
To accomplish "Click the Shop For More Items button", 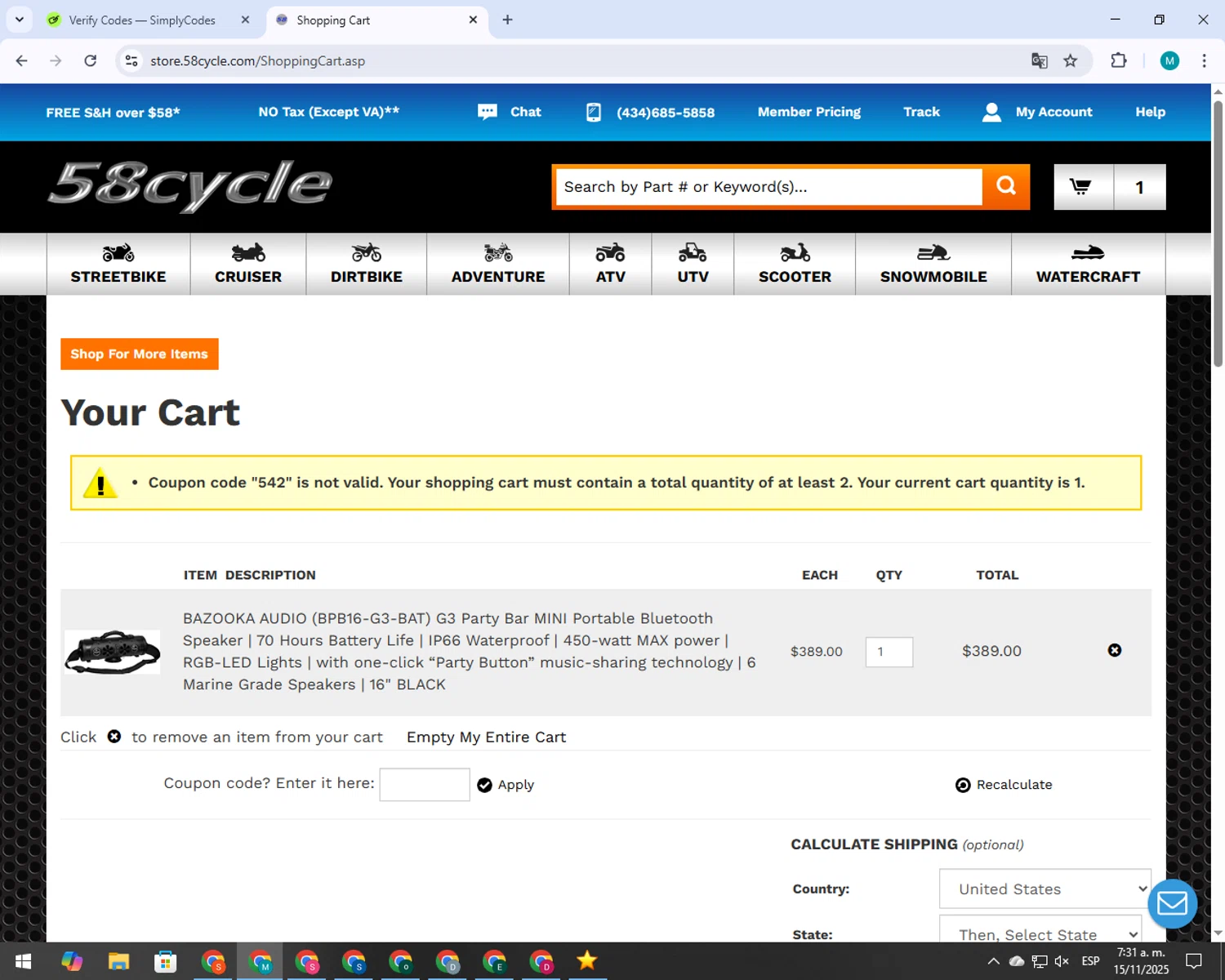I will click(x=140, y=354).
